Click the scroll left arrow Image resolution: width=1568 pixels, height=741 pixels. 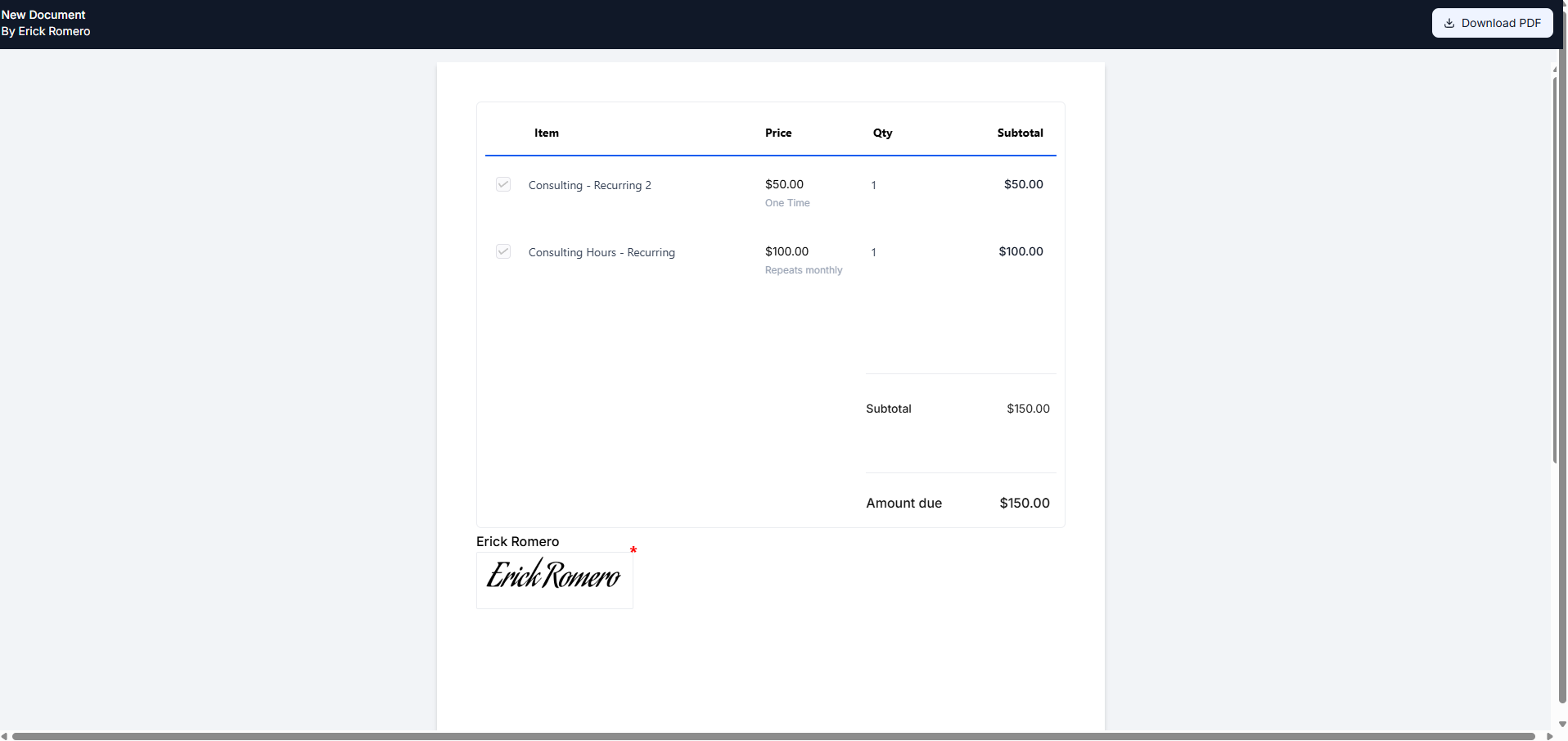pyautogui.click(x=5, y=736)
